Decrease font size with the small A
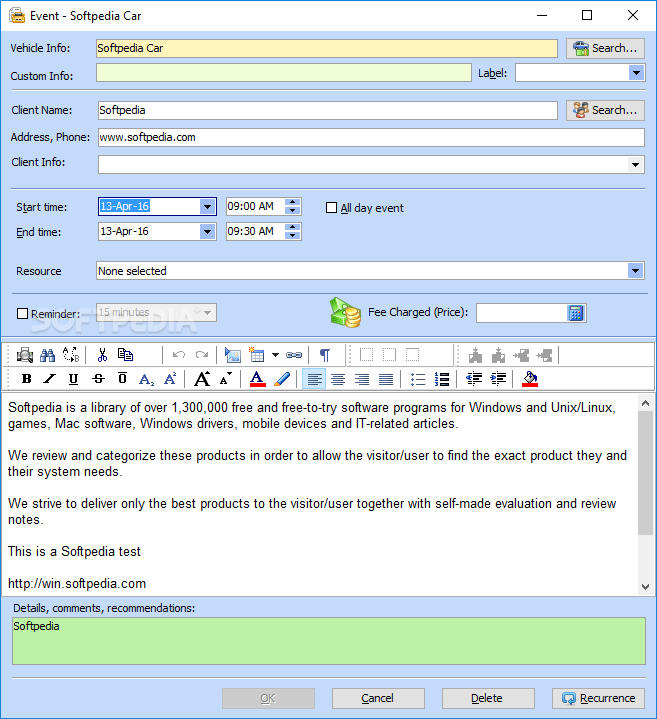This screenshot has height=719, width=657. (x=226, y=379)
